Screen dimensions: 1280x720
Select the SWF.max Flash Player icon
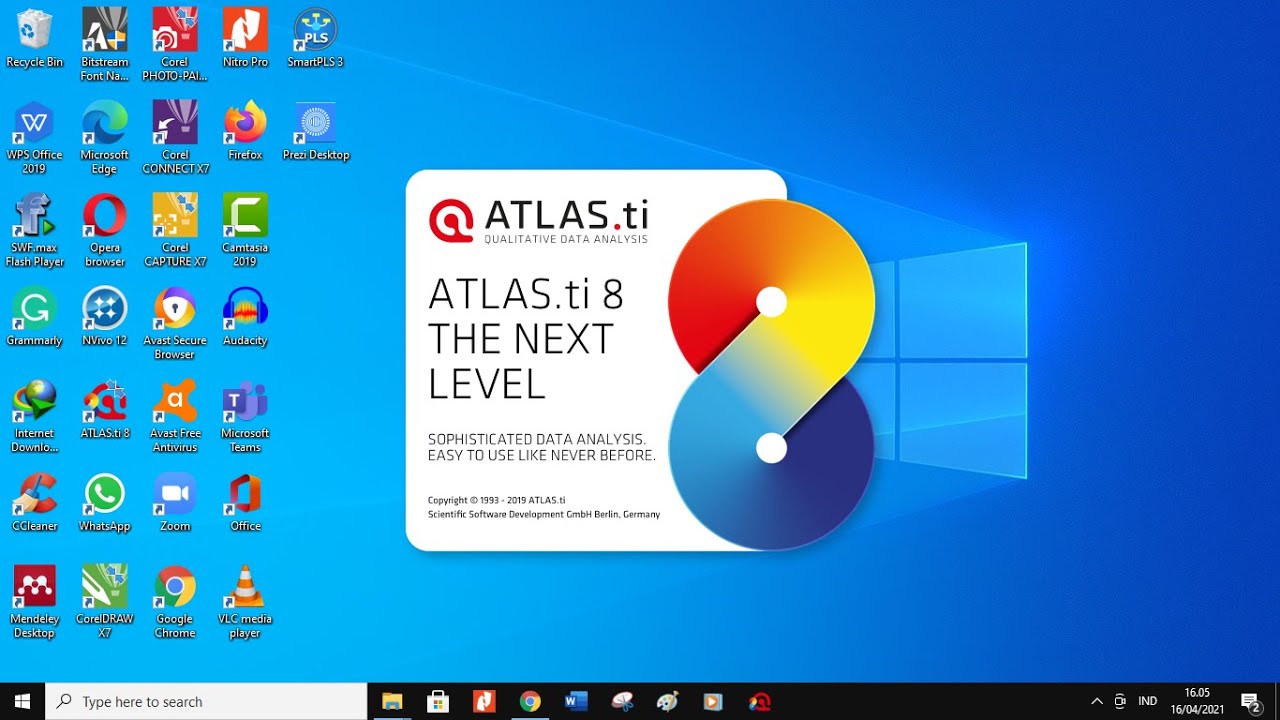[34, 231]
